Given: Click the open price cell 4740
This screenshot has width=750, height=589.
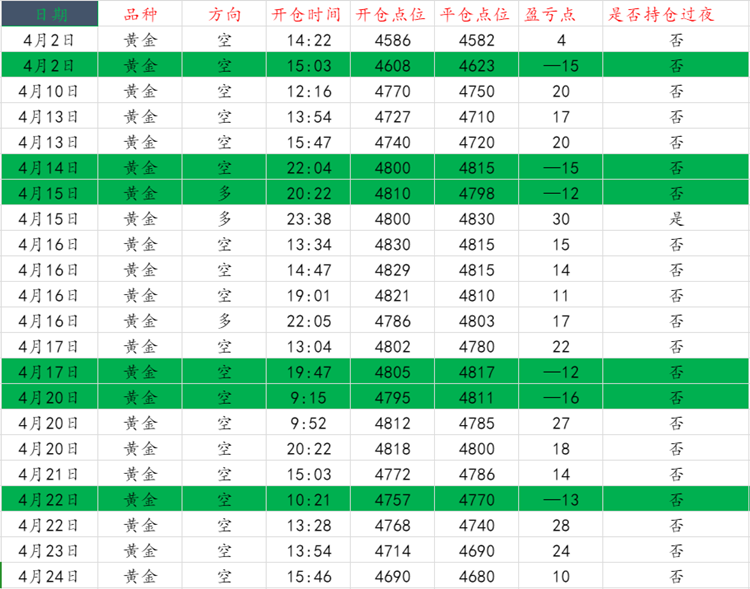Looking at the screenshot, I should pyautogui.click(x=393, y=142).
